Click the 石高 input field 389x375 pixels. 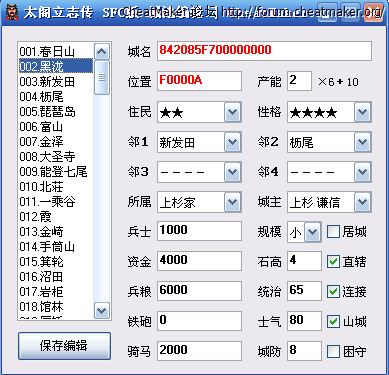coord(304,261)
